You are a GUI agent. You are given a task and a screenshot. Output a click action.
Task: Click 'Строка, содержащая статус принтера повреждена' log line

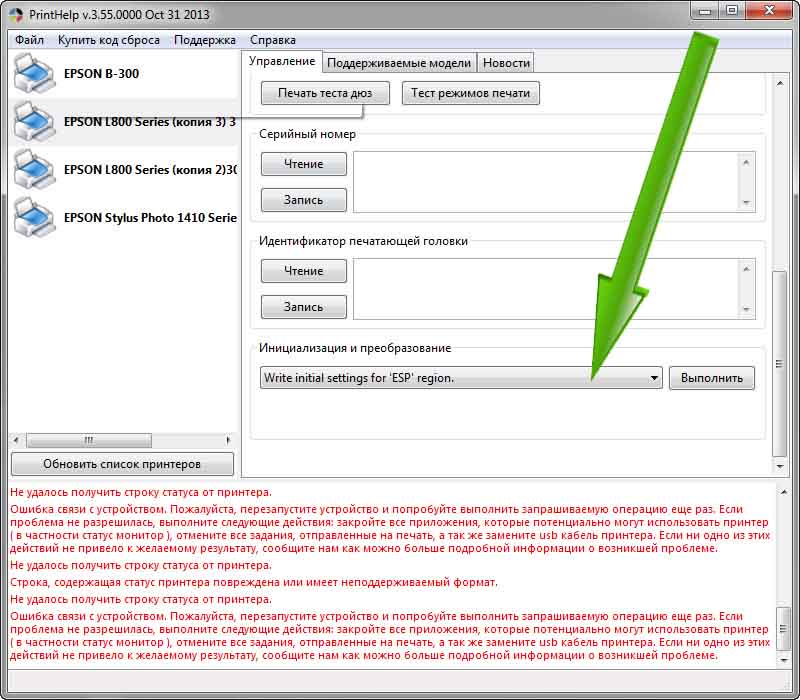pyautogui.click(x=254, y=582)
